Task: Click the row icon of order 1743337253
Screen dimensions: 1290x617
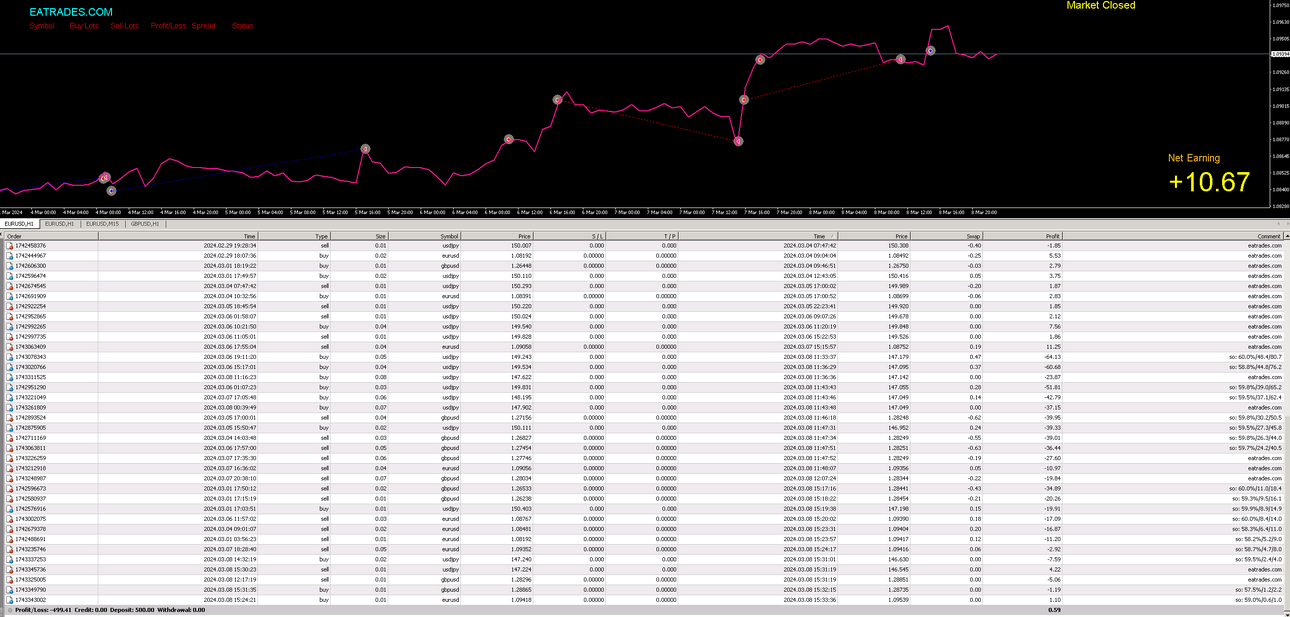Action: [x=10, y=559]
